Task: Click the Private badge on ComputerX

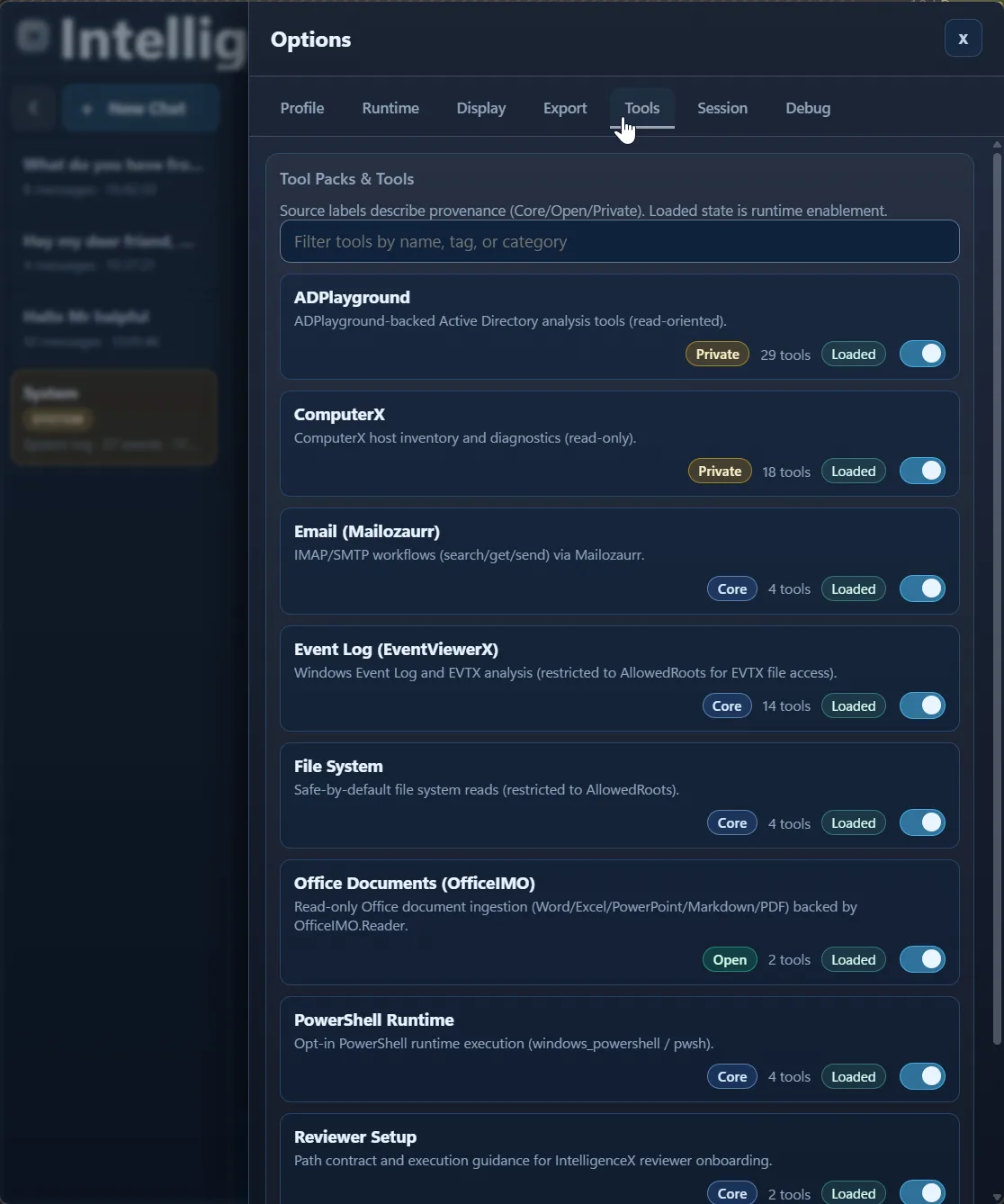Action: tap(719, 471)
